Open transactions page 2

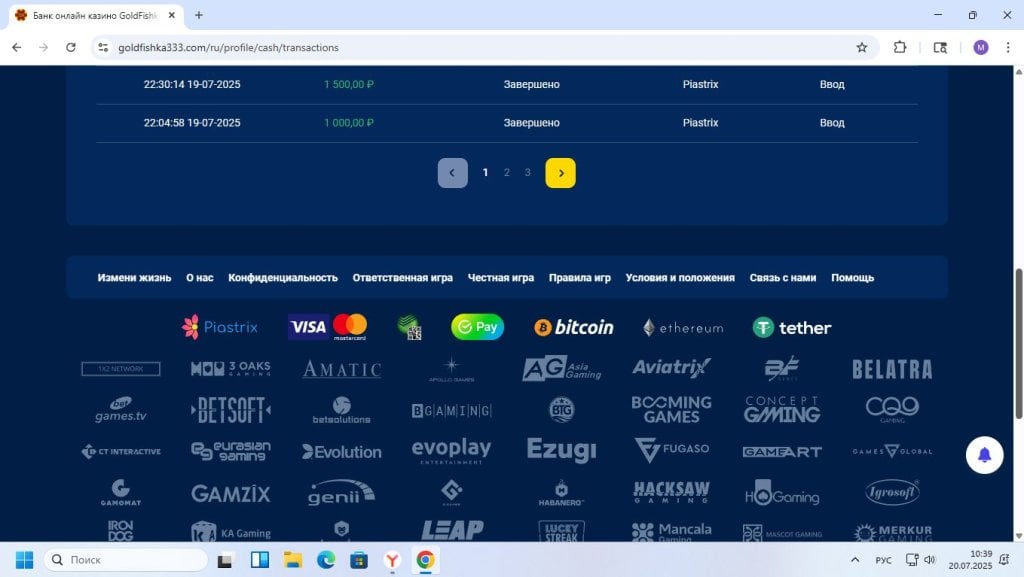click(507, 172)
